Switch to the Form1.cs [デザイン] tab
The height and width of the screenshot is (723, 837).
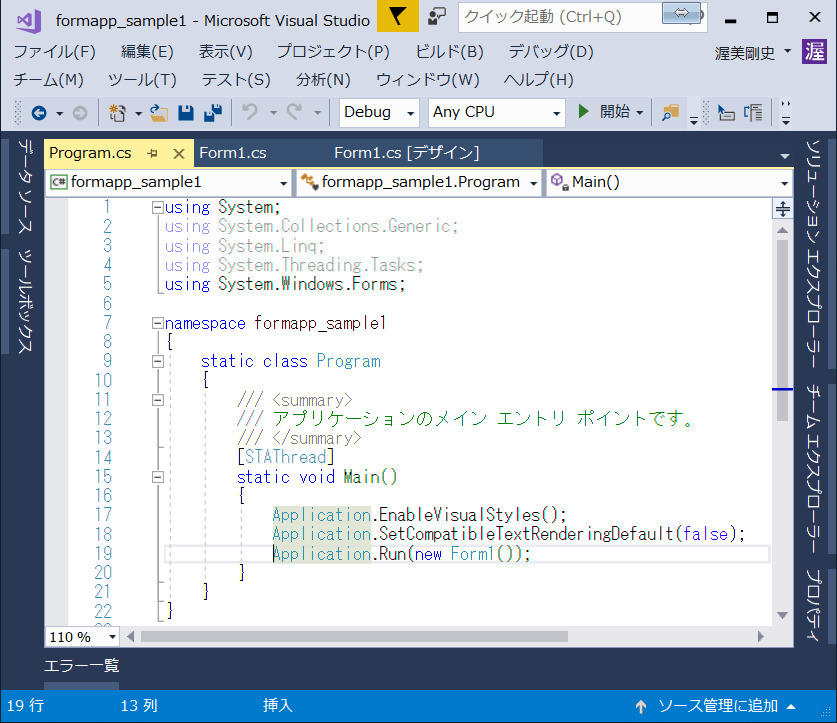coord(407,153)
